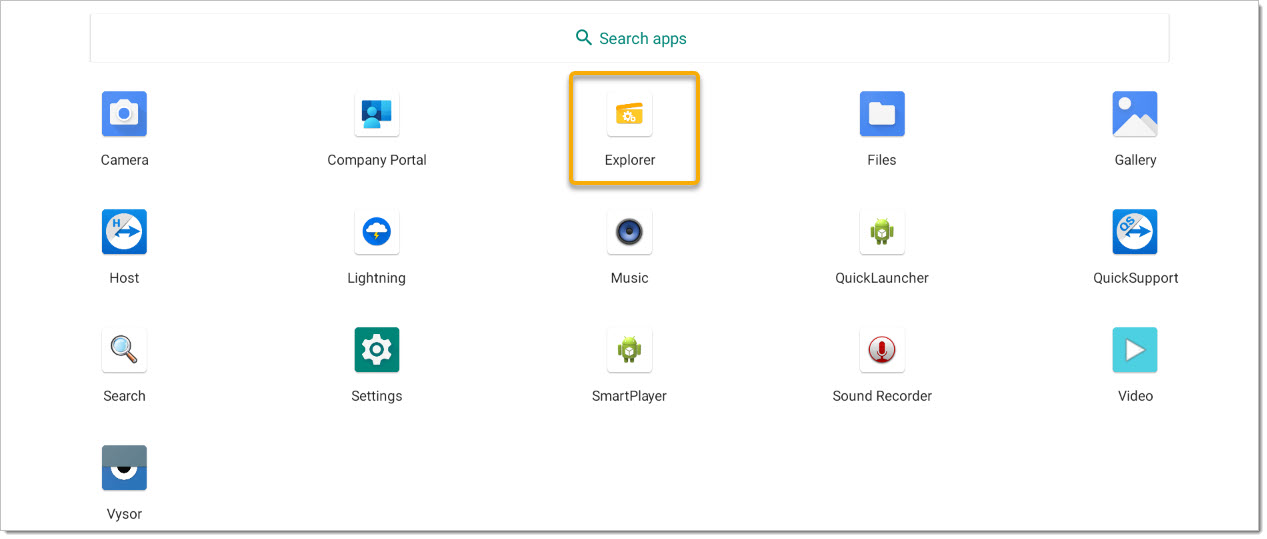The width and height of the screenshot is (1267, 539).
Task: Open the TeamViewer Host app
Action: click(x=124, y=233)
